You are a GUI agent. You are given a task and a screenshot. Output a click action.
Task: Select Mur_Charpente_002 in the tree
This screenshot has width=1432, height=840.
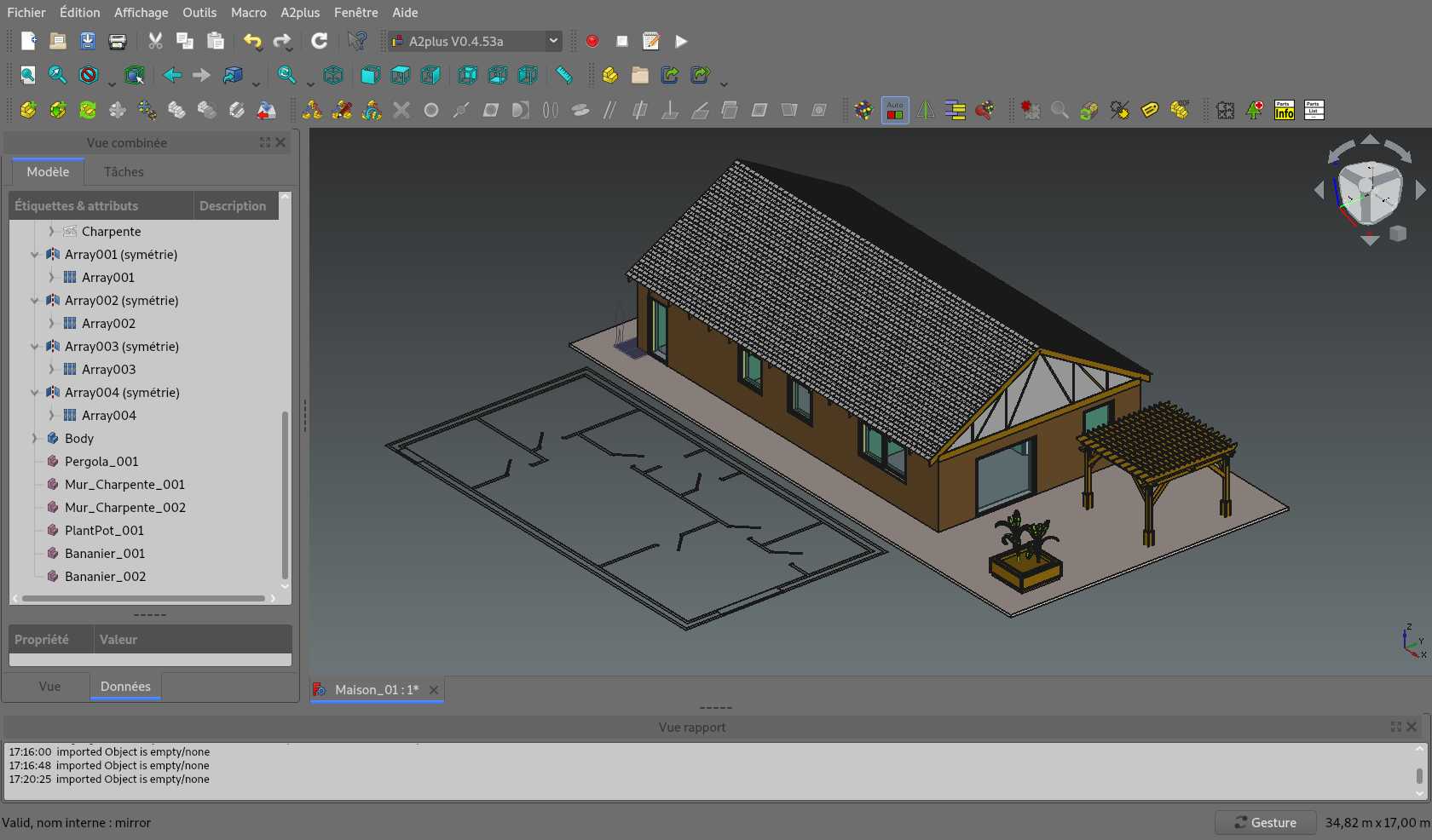click(x=125, y=507)
